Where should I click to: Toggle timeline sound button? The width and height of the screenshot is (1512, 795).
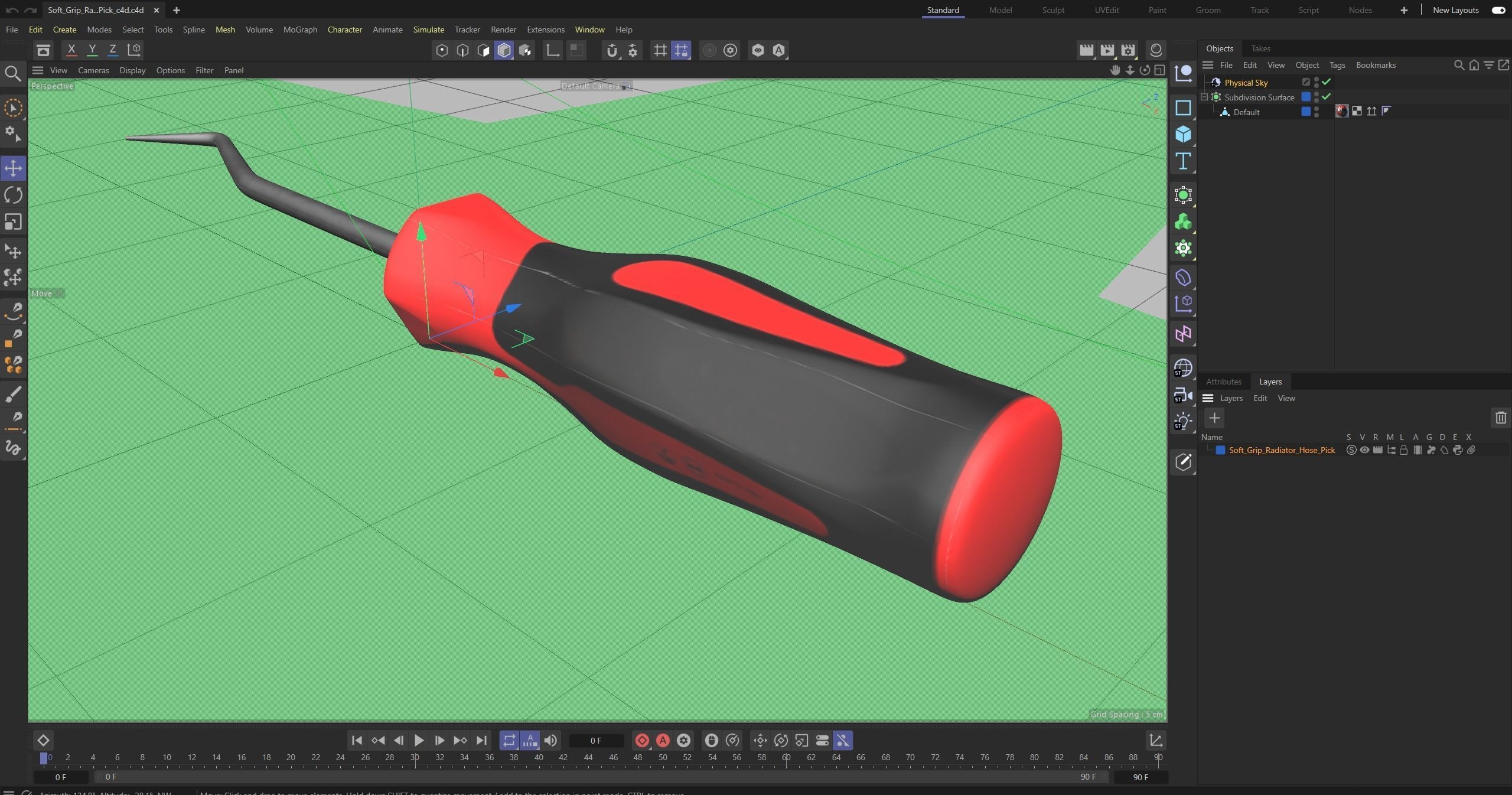click(x=550, y=740)
